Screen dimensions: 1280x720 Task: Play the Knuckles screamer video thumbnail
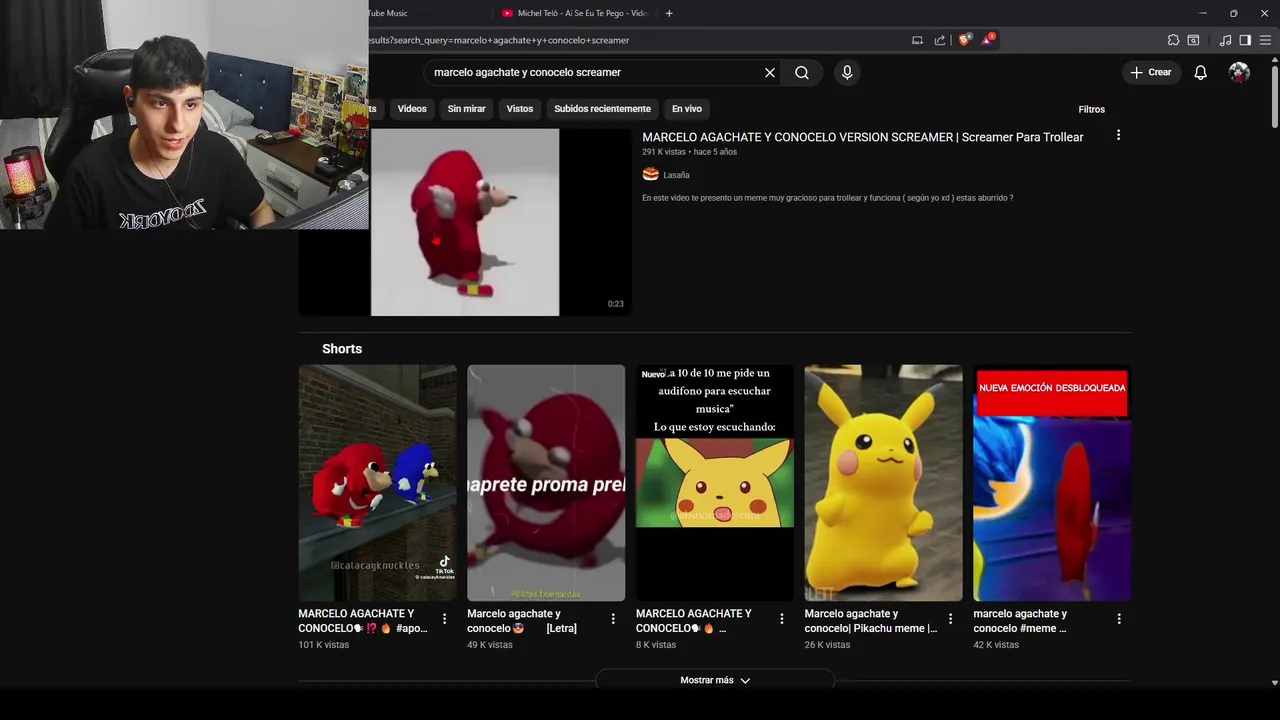(x=465, y=222)
